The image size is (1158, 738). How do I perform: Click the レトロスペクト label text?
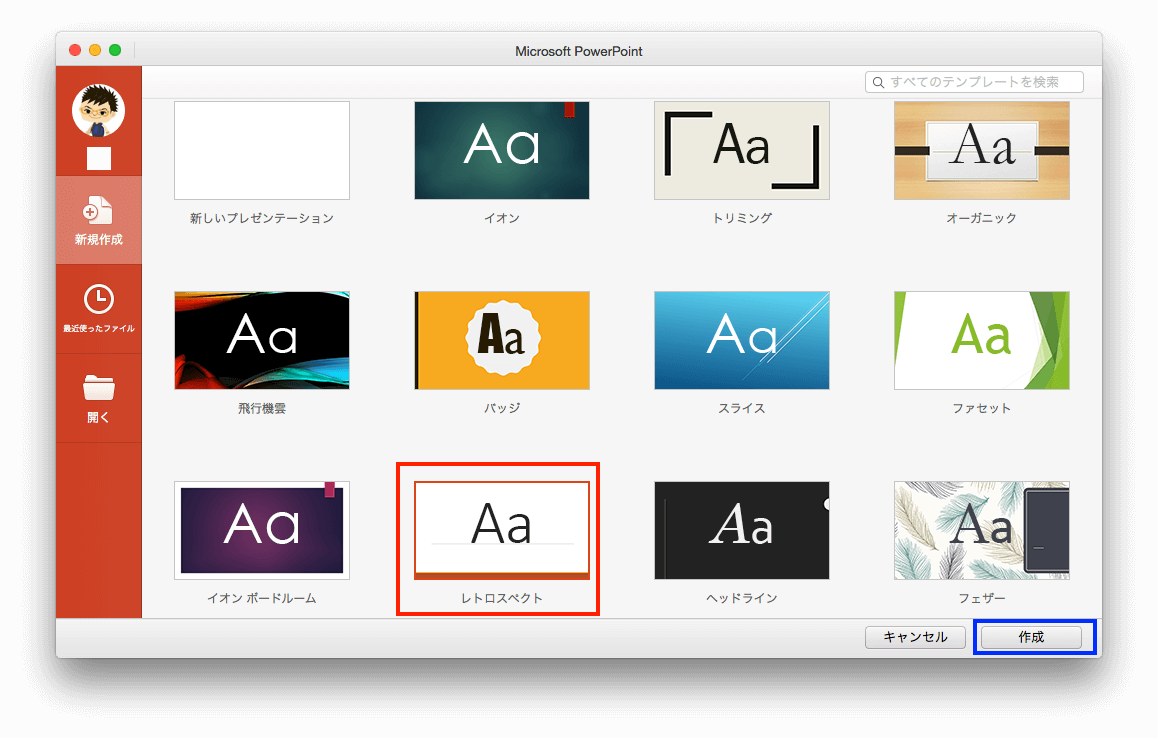pyautogui.click(x=501, y=598)
